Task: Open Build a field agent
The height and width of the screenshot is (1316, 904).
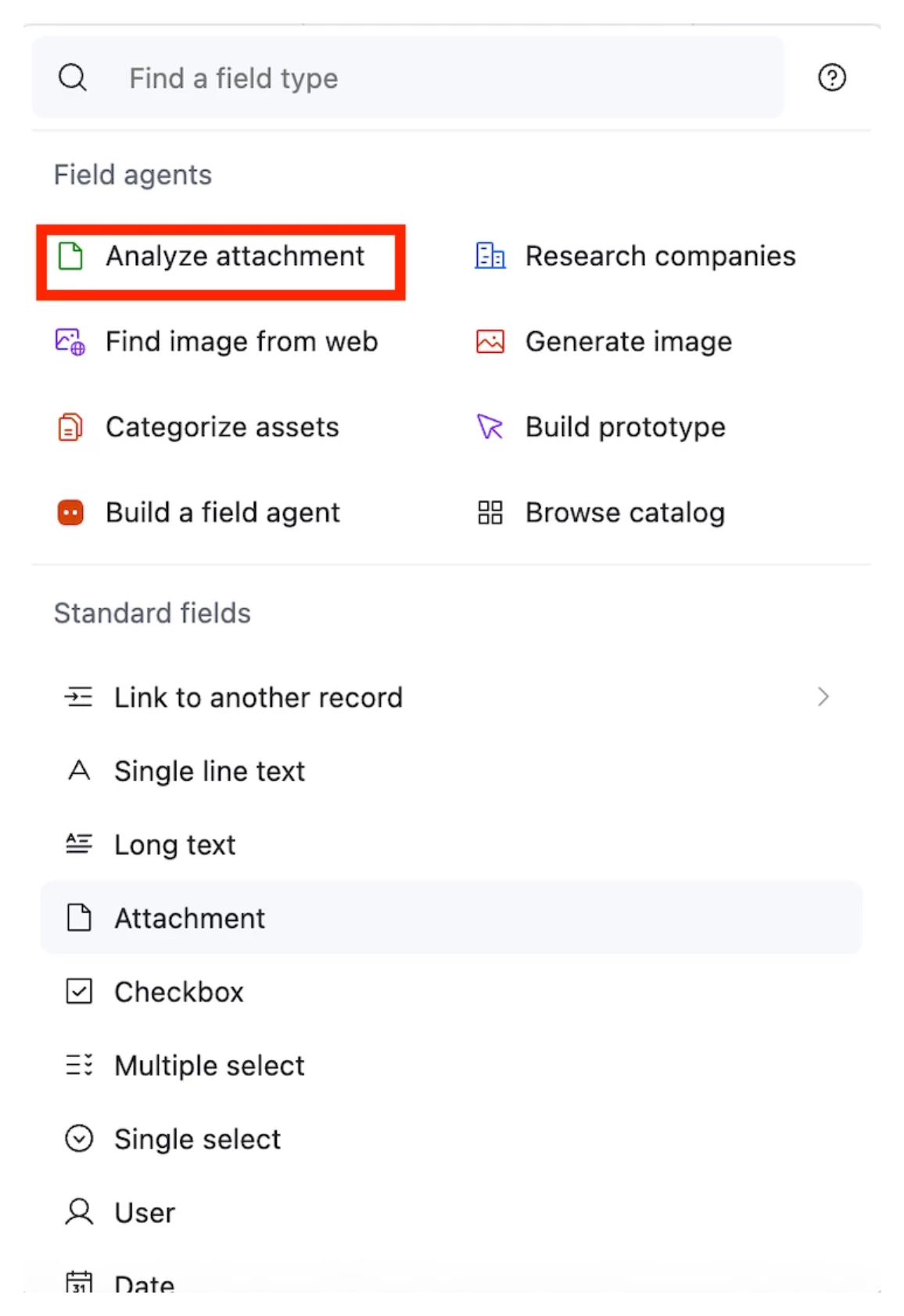Action: pyautogui.click(x=223, y=512)
